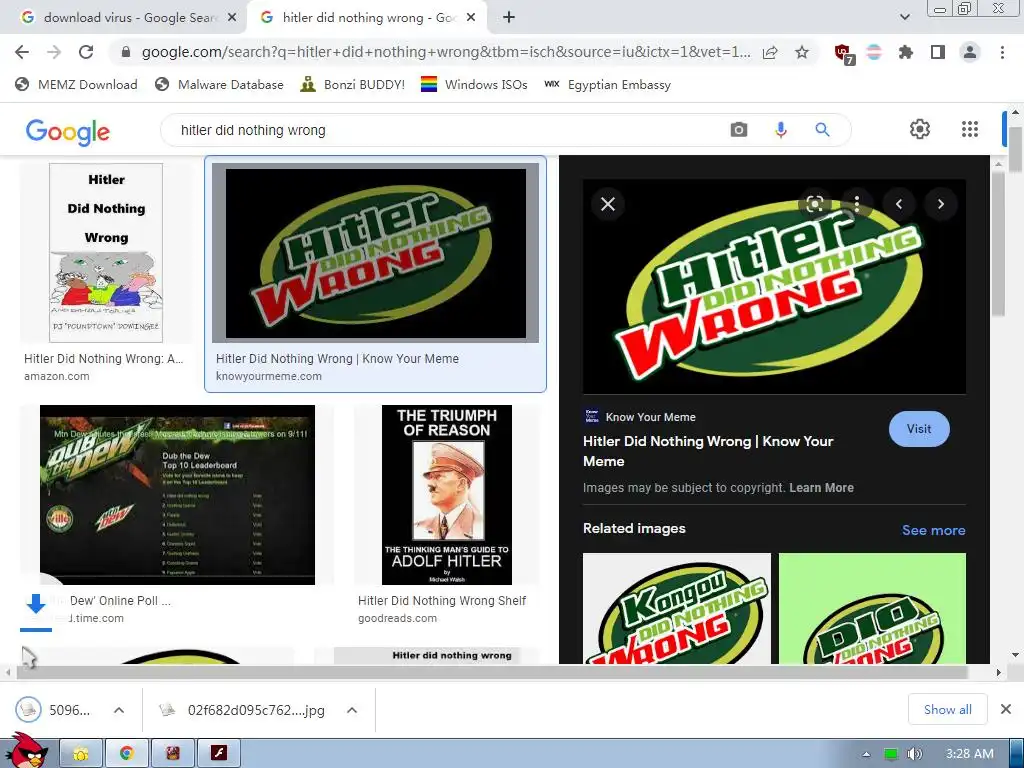Open the Extensions puzzle piece menu

[905, 52]
